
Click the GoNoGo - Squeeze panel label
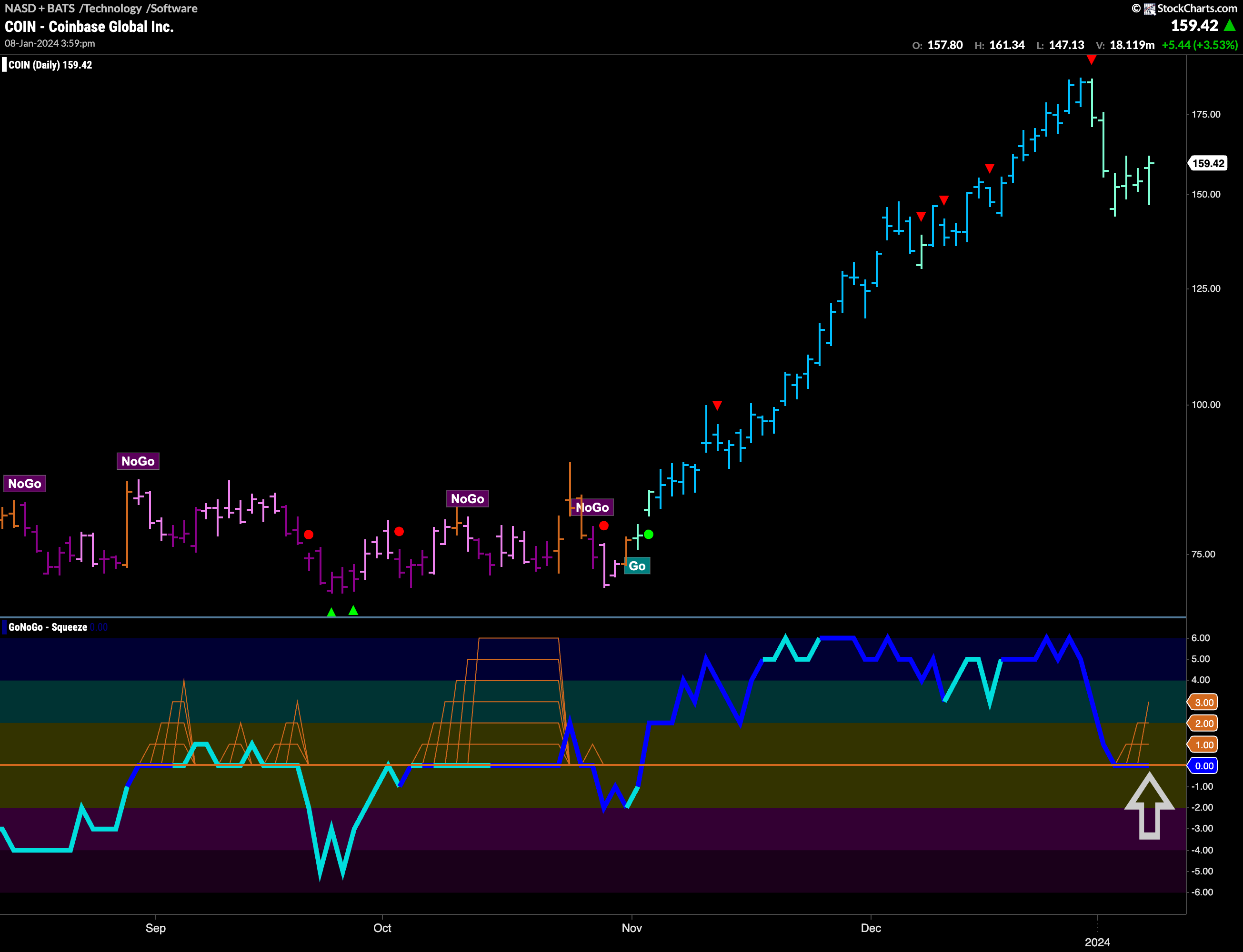pyautogui.click(x=48, y=627)
